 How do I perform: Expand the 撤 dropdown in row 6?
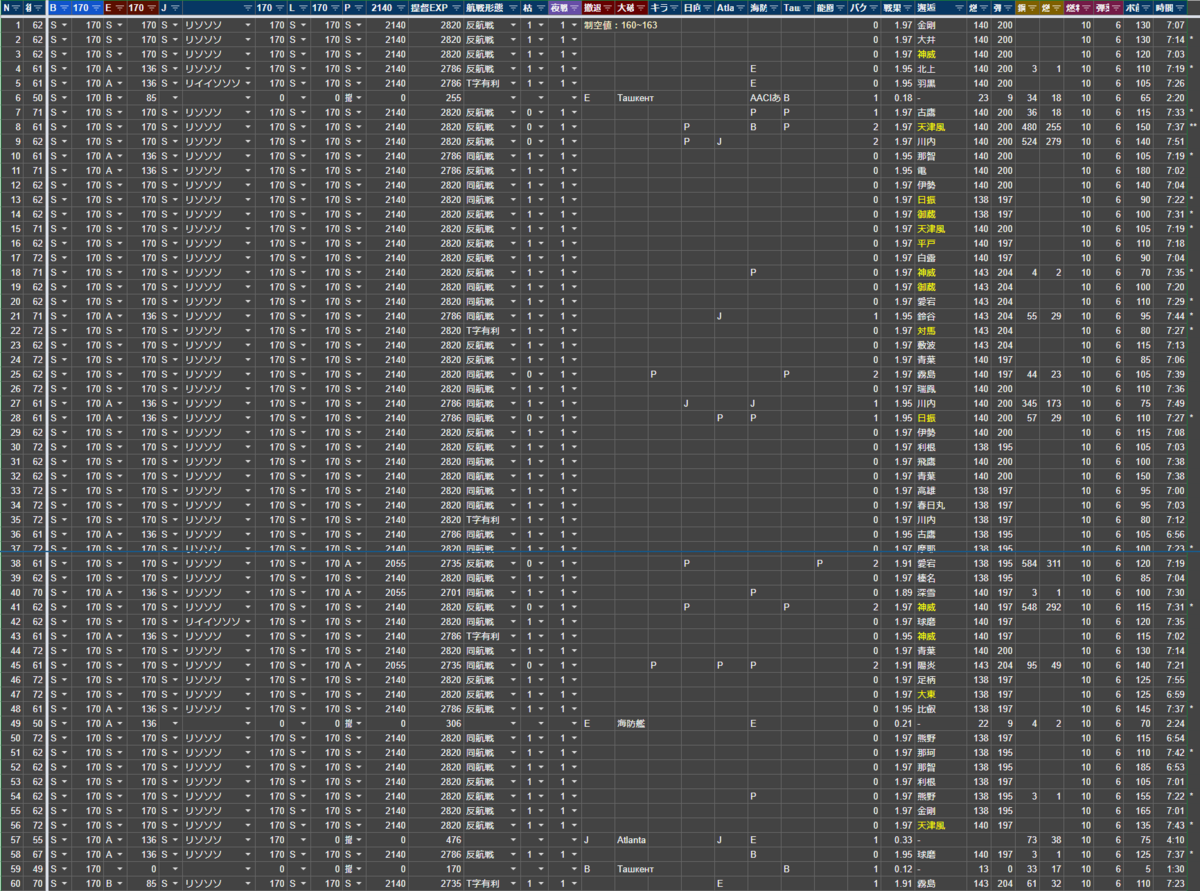(x=358, y=98)
